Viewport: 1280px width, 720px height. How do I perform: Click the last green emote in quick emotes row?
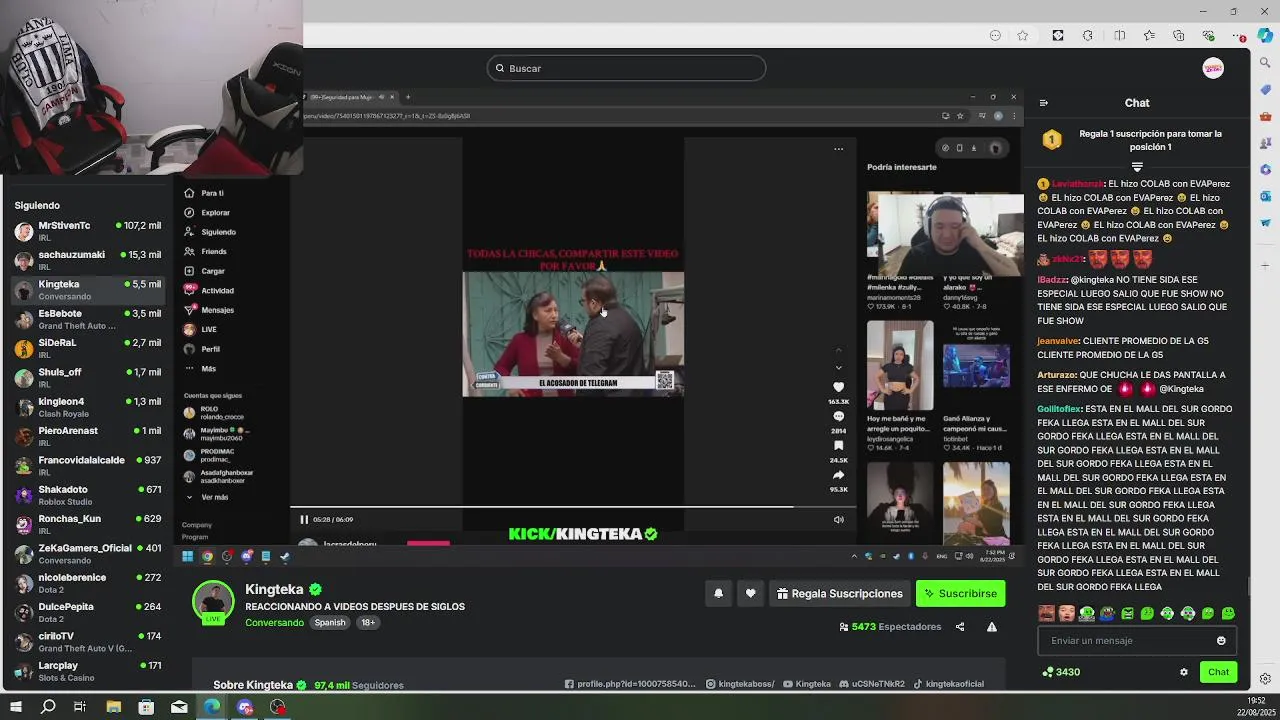1228,613
